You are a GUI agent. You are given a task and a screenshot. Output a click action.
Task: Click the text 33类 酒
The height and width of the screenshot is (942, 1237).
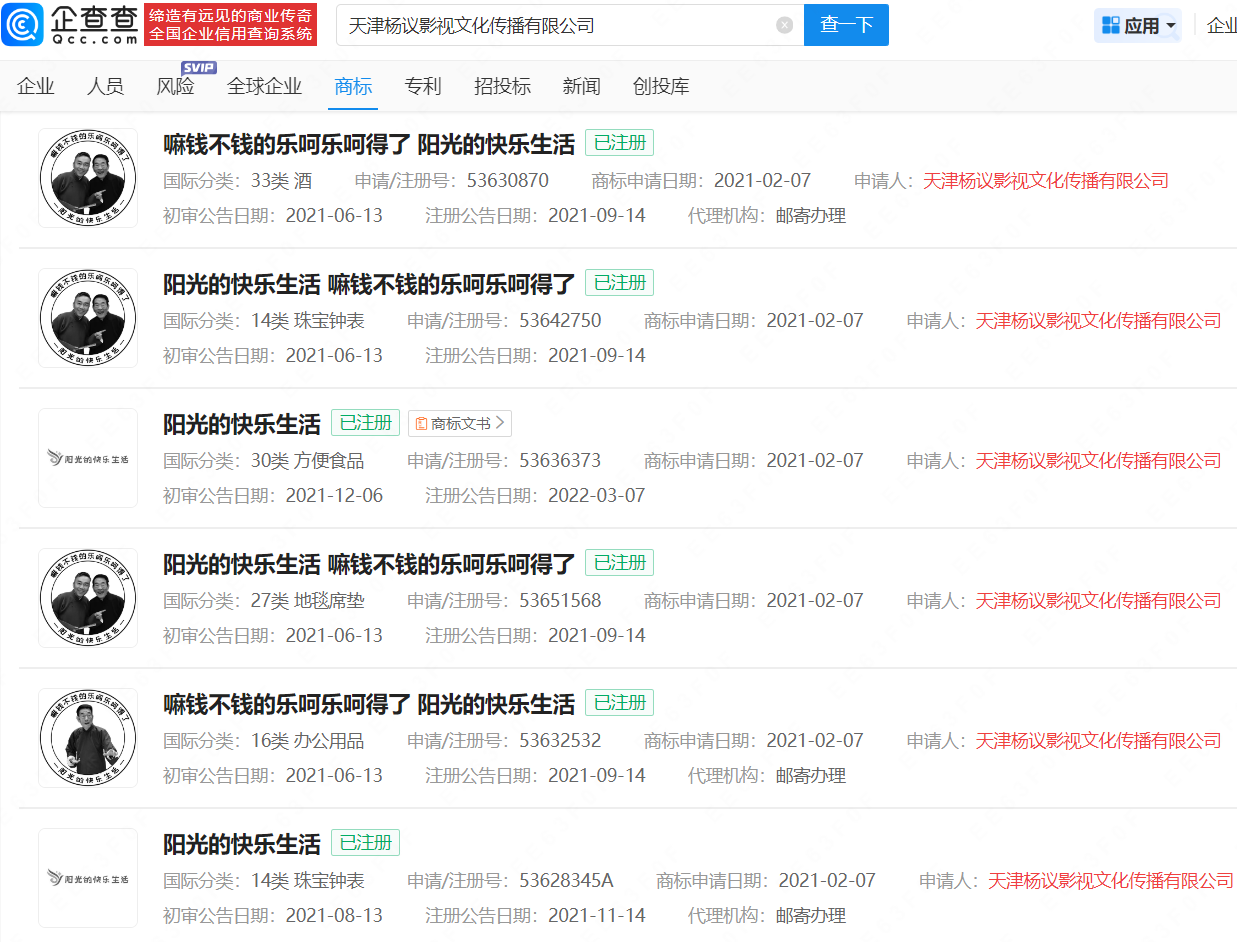(x=281, y=181)
